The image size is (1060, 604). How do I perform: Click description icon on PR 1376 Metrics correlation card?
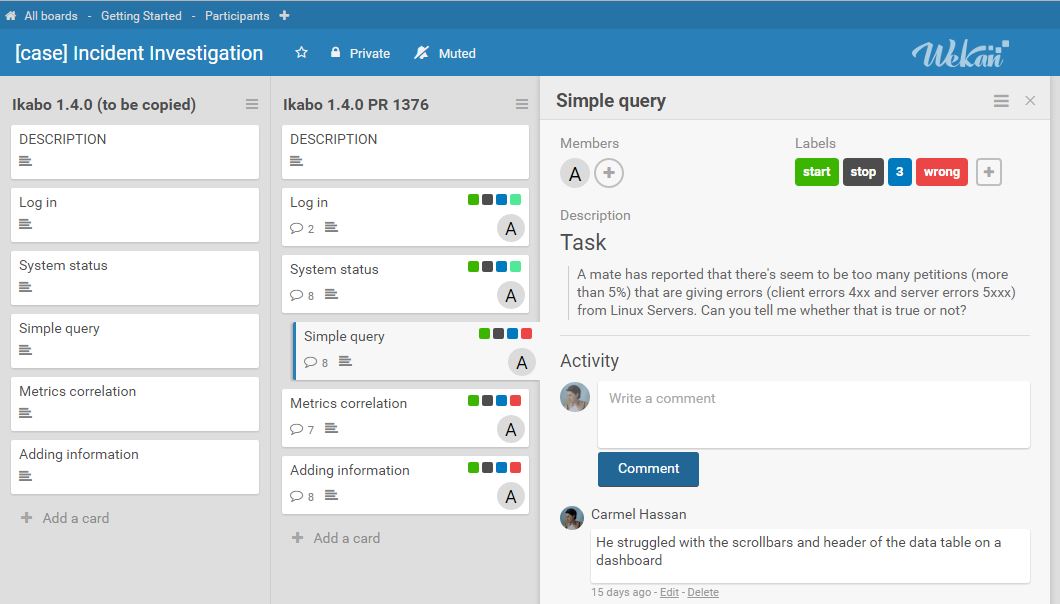click(x=331, y=428)
